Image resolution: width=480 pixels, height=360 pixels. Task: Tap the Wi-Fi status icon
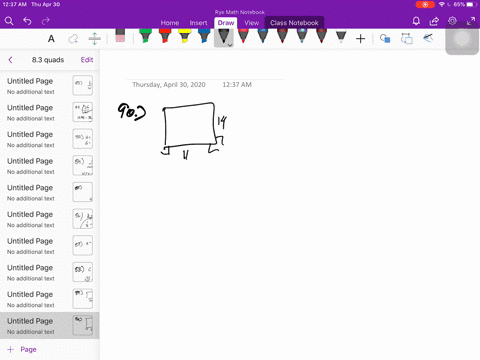[442, 5]
